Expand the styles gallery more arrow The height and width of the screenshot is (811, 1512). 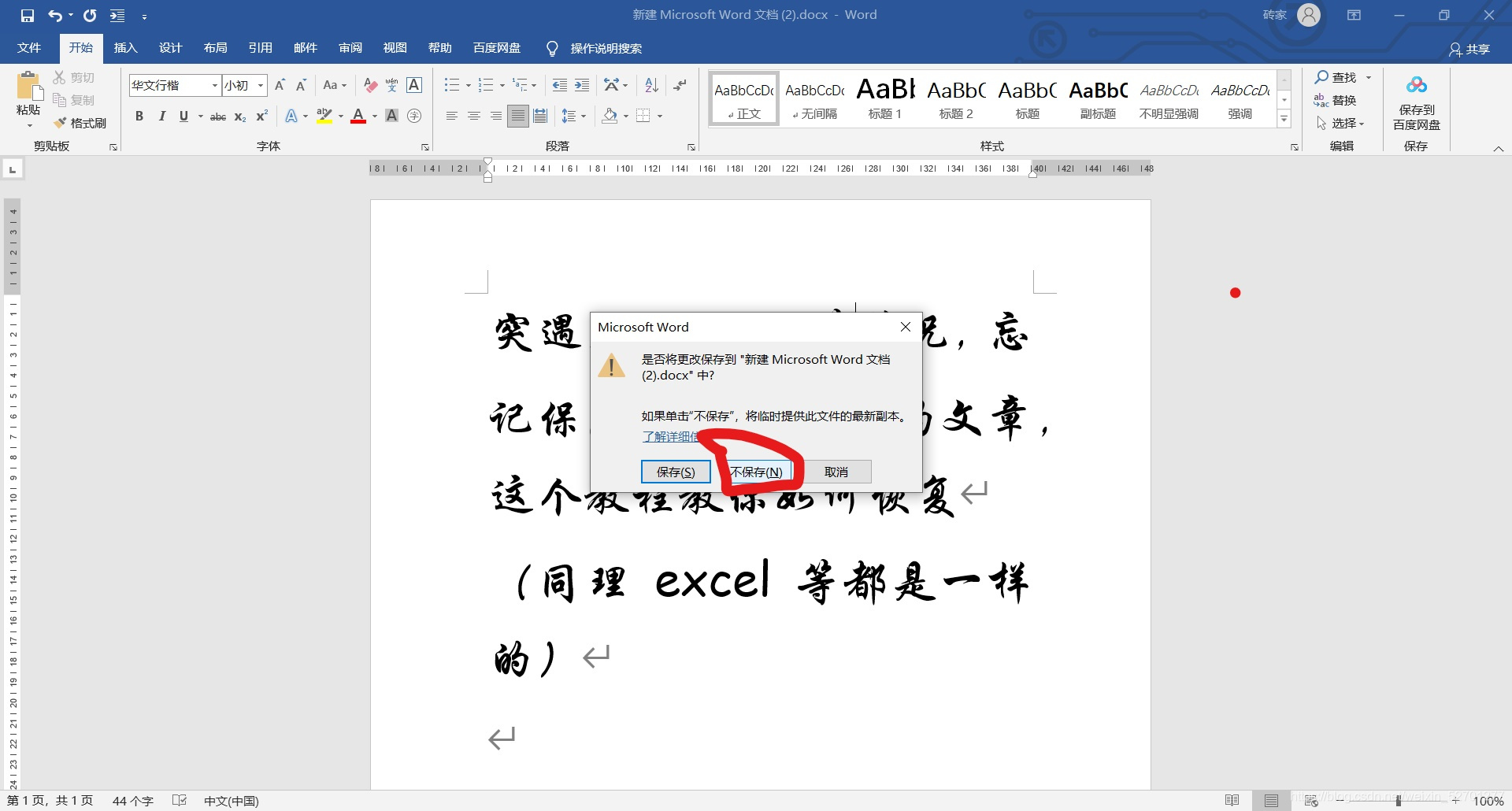tap(1284, 120)
